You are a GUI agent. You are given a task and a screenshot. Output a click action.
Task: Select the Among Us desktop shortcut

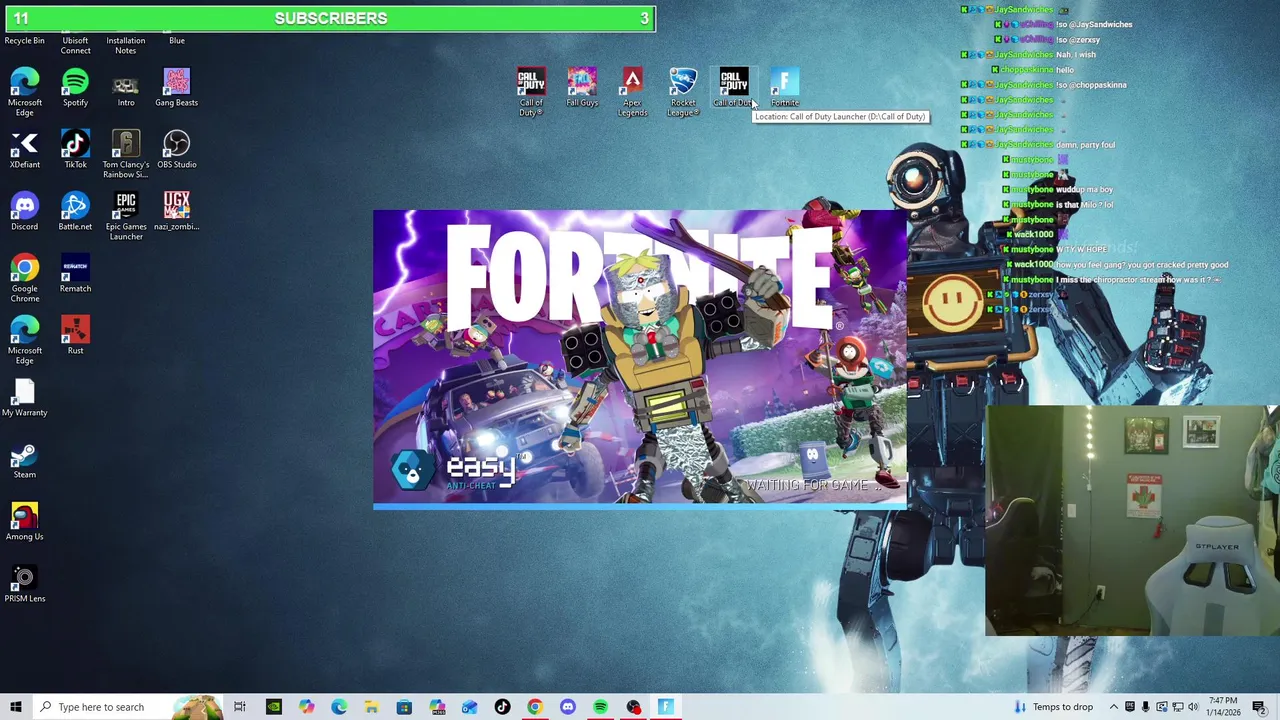[25, 522]
